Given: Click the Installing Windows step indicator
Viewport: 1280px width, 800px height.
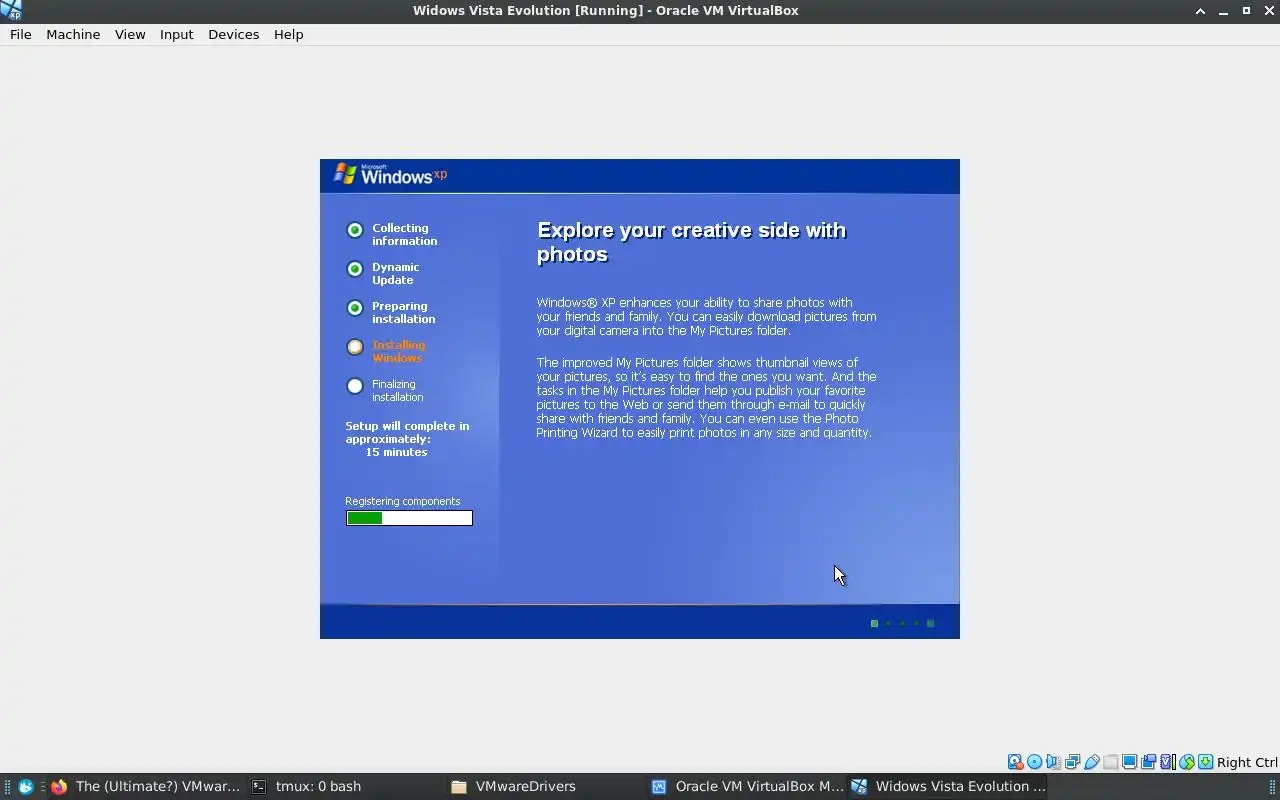Looking at the screenshot, I should (355, 347).
